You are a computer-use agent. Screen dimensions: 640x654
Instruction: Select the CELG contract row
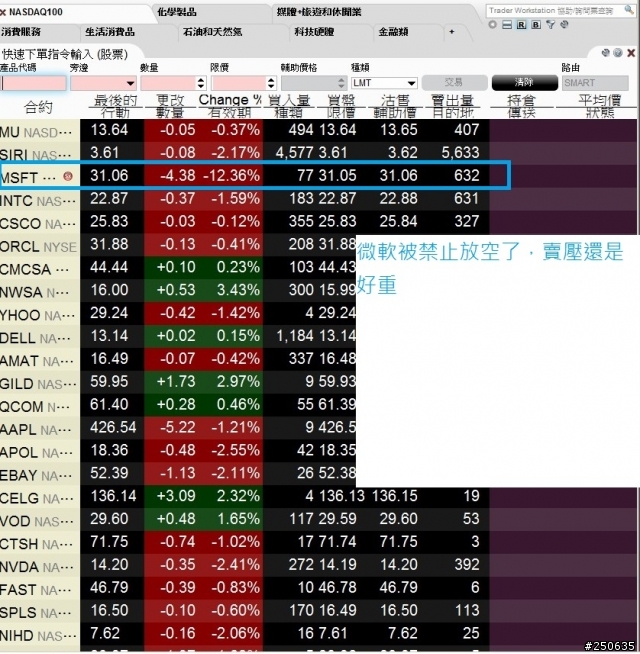click(40, 499)
